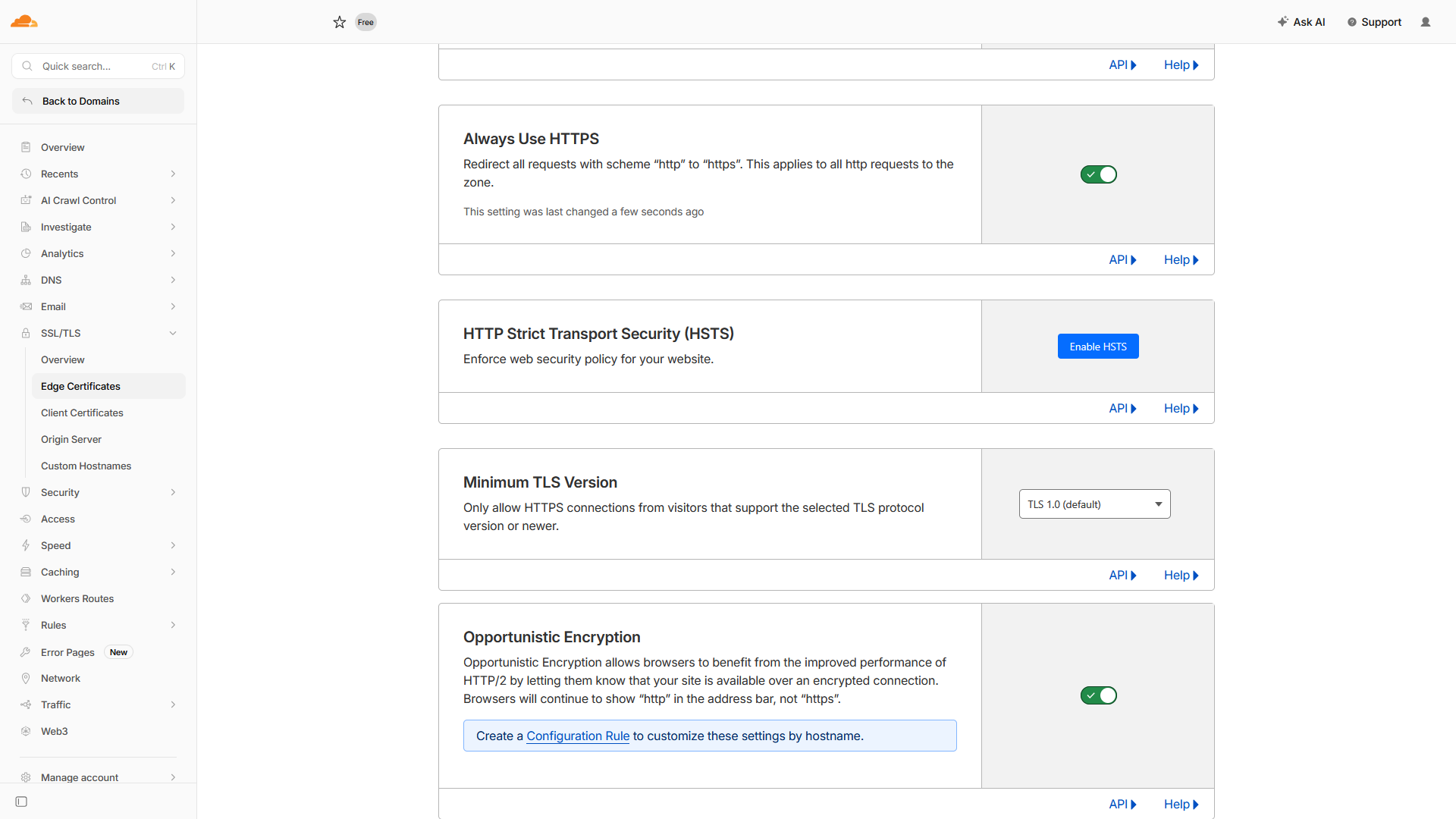
Task: Collapse the SSL/TLS section chevron
Action: (x=173, y=333)
